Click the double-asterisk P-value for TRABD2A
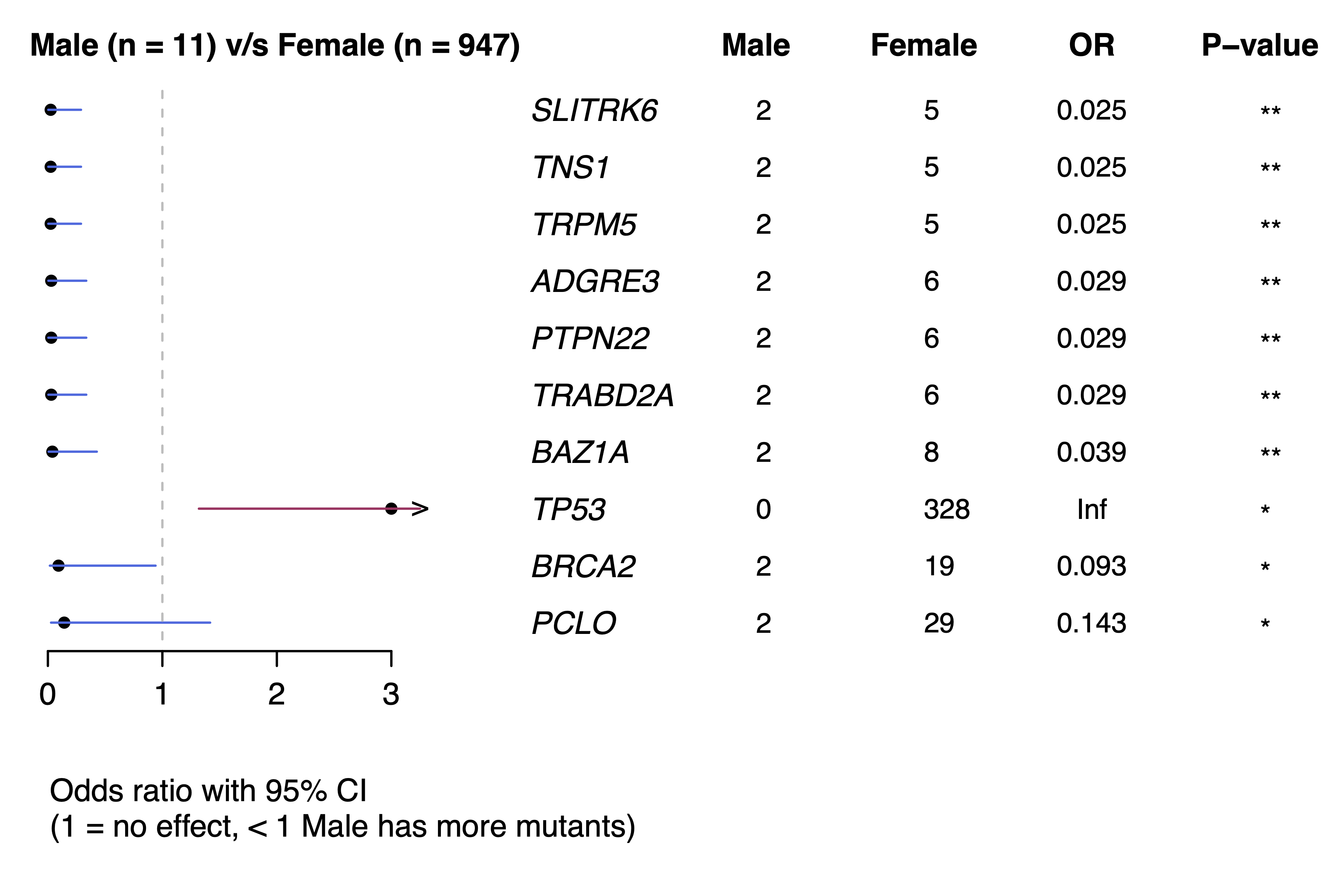The image size is (1344, 896). (1270, 396)
